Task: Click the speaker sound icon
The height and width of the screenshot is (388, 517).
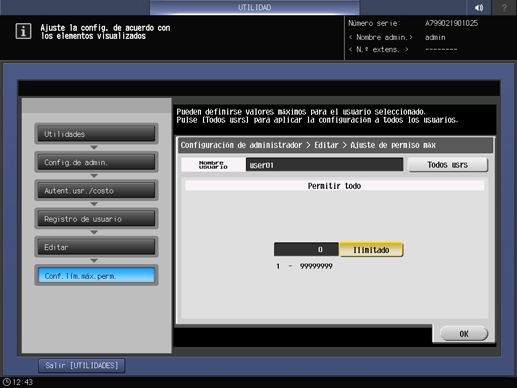Action: tap(479, 7)
